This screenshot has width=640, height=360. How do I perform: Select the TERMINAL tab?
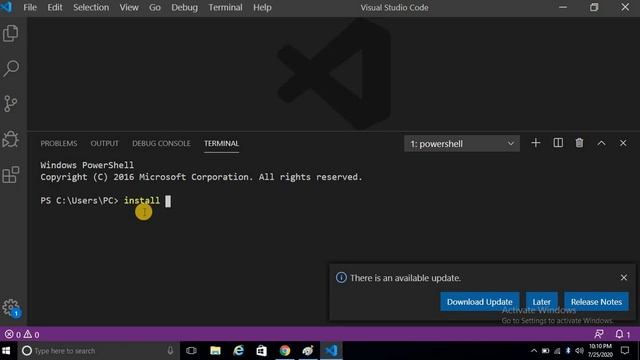pos(221,144)
